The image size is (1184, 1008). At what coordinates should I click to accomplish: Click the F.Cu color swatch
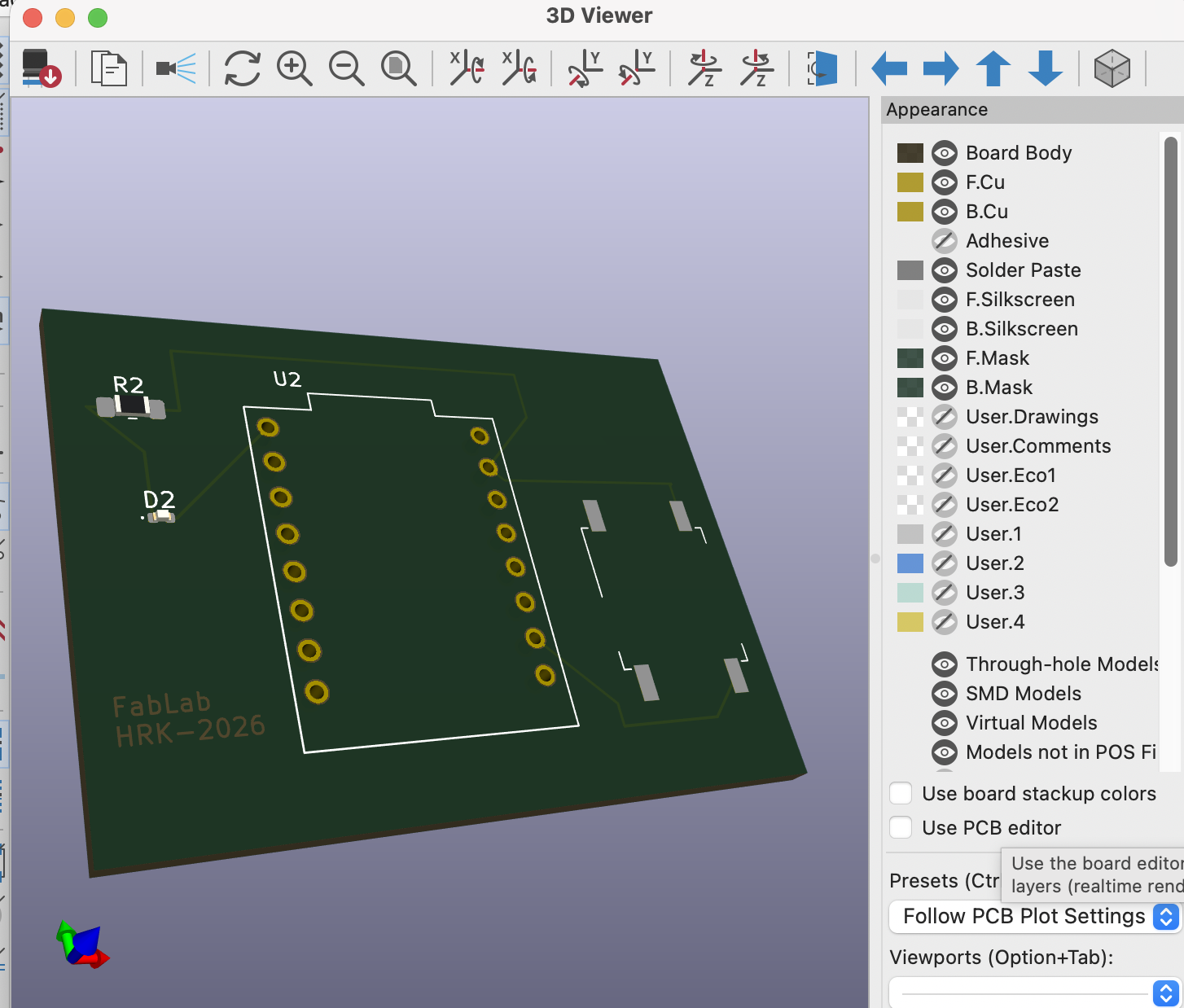[x=910, y=182]
